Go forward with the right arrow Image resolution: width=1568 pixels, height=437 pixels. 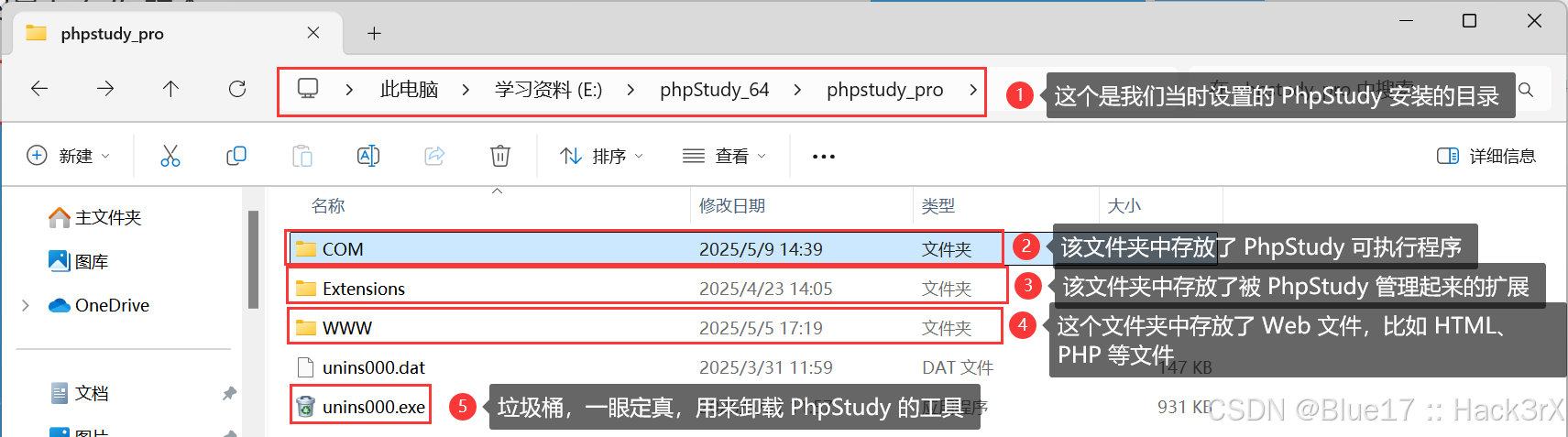[105, 89]
